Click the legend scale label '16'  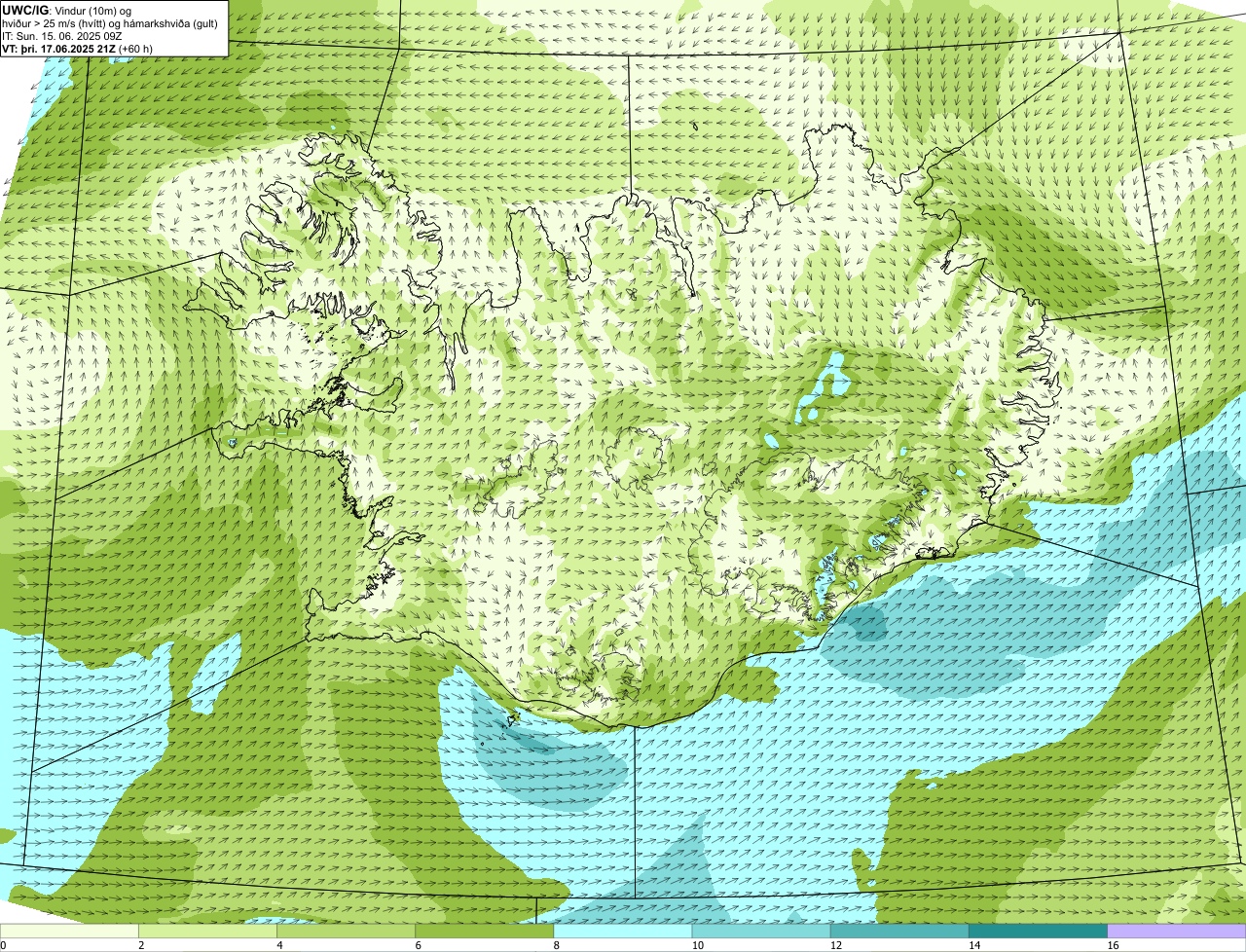[x=1113, y=945]
